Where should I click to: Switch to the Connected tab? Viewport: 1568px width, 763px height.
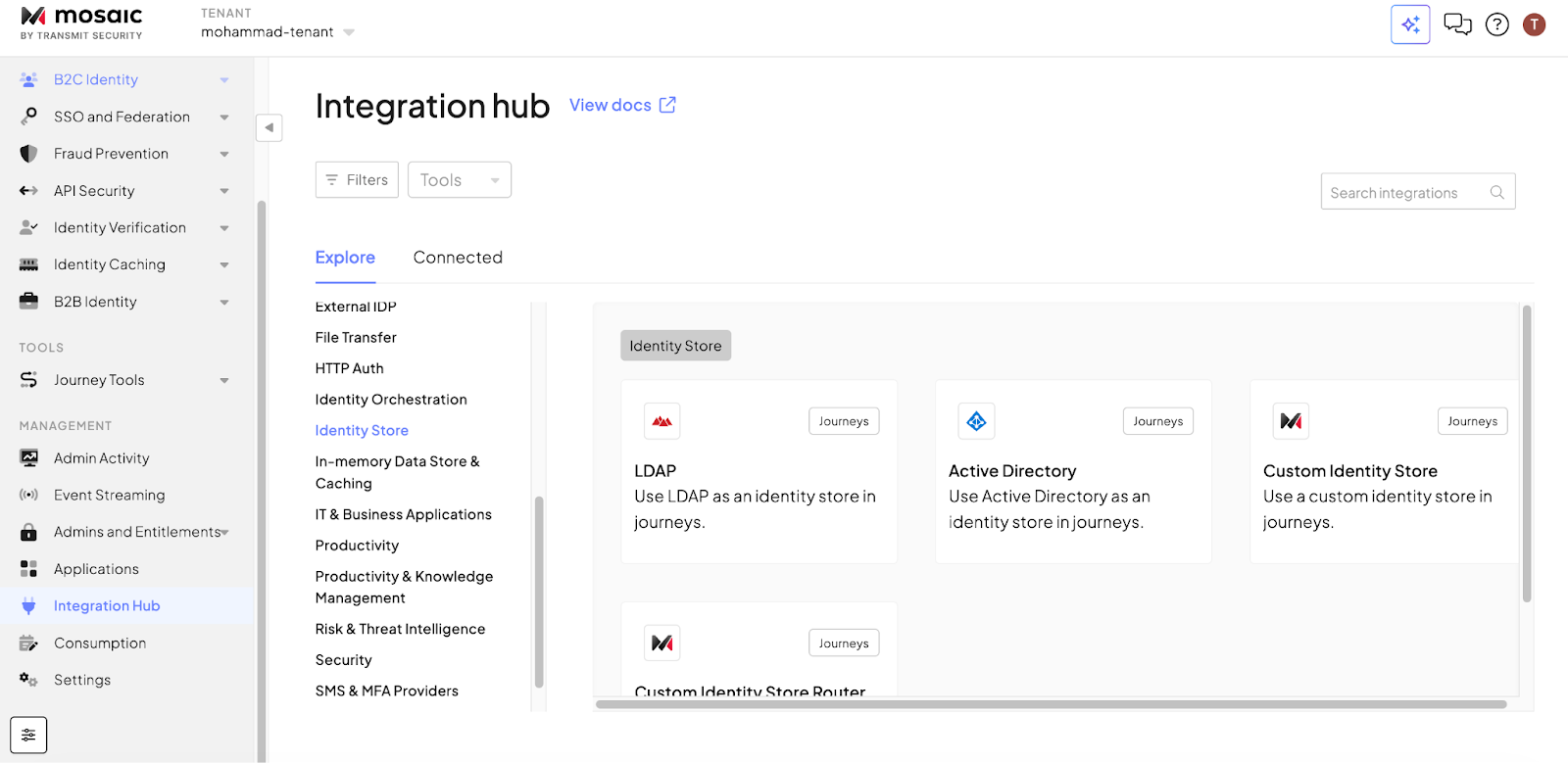coord(458,258)
